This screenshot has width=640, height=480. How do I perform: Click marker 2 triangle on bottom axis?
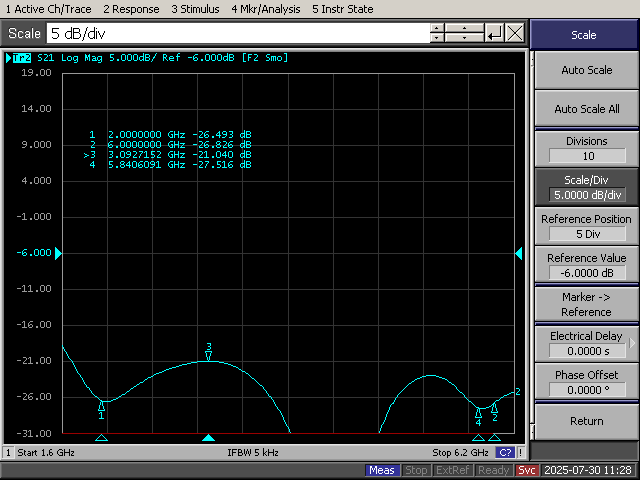494,438
